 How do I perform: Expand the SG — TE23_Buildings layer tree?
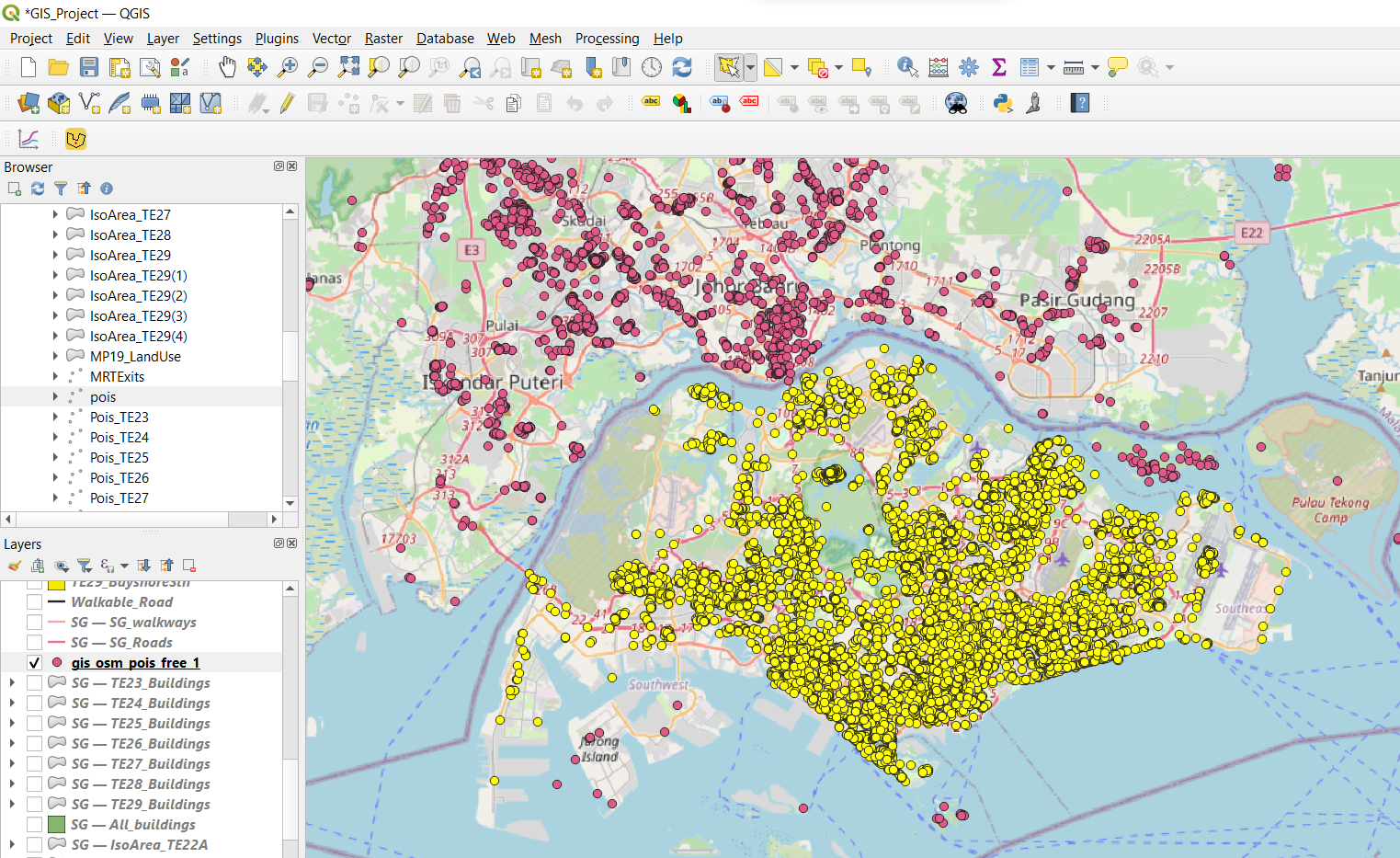(x=12, y=683)
